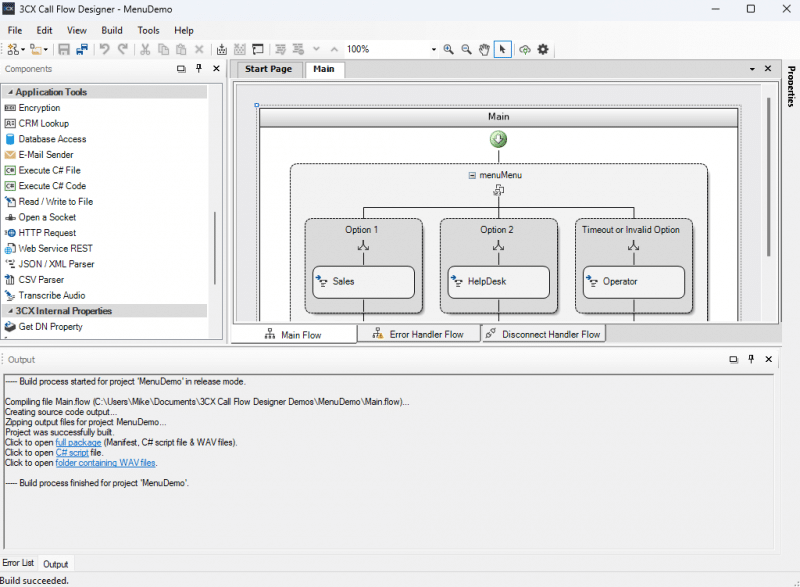Switch to Error List tab
Screen dimensions: 800x587
[18, 563]
